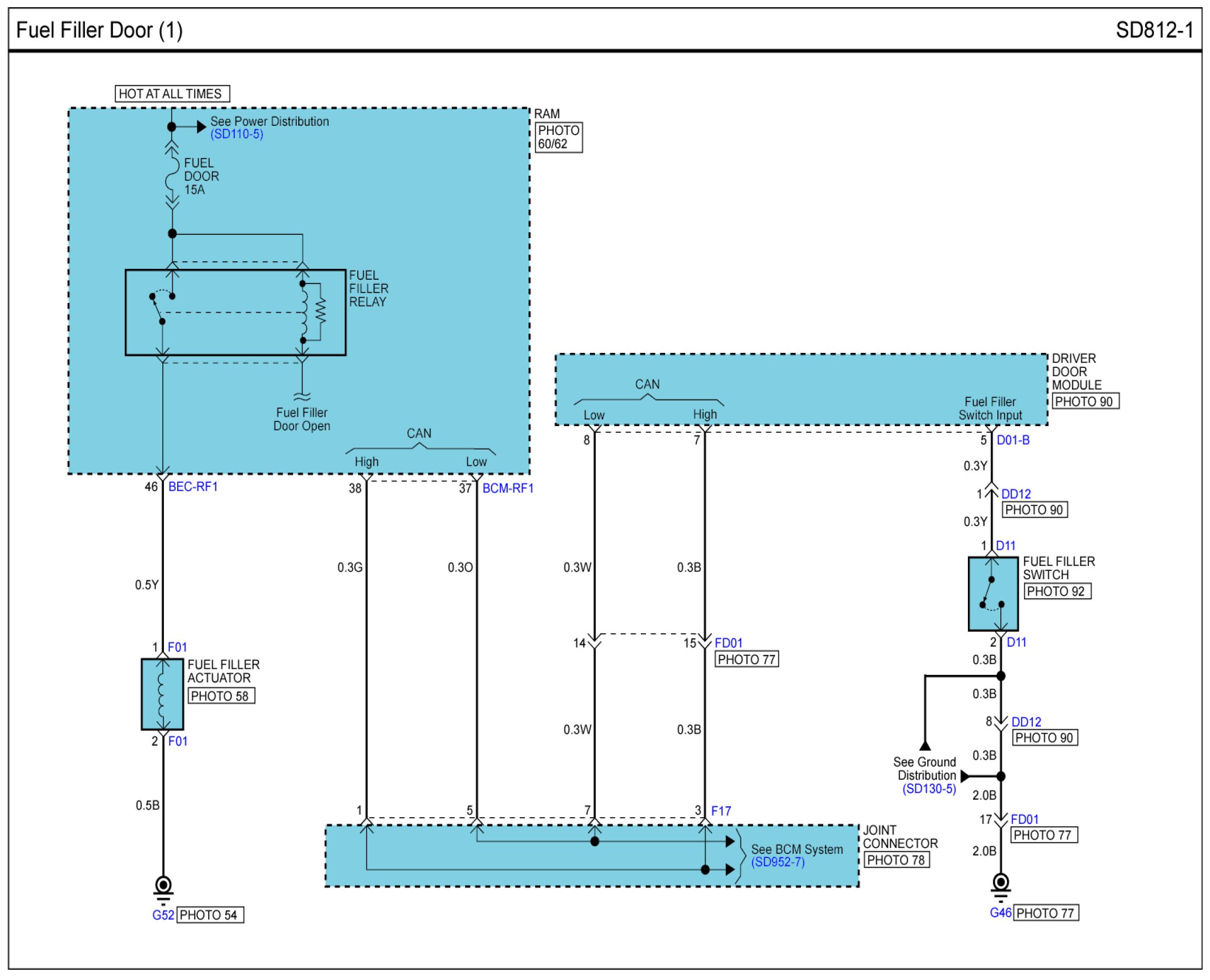Click the RAM module label
Viewport: 1210px width, 980px height.
pyautogui.click(x=547, y=114)
